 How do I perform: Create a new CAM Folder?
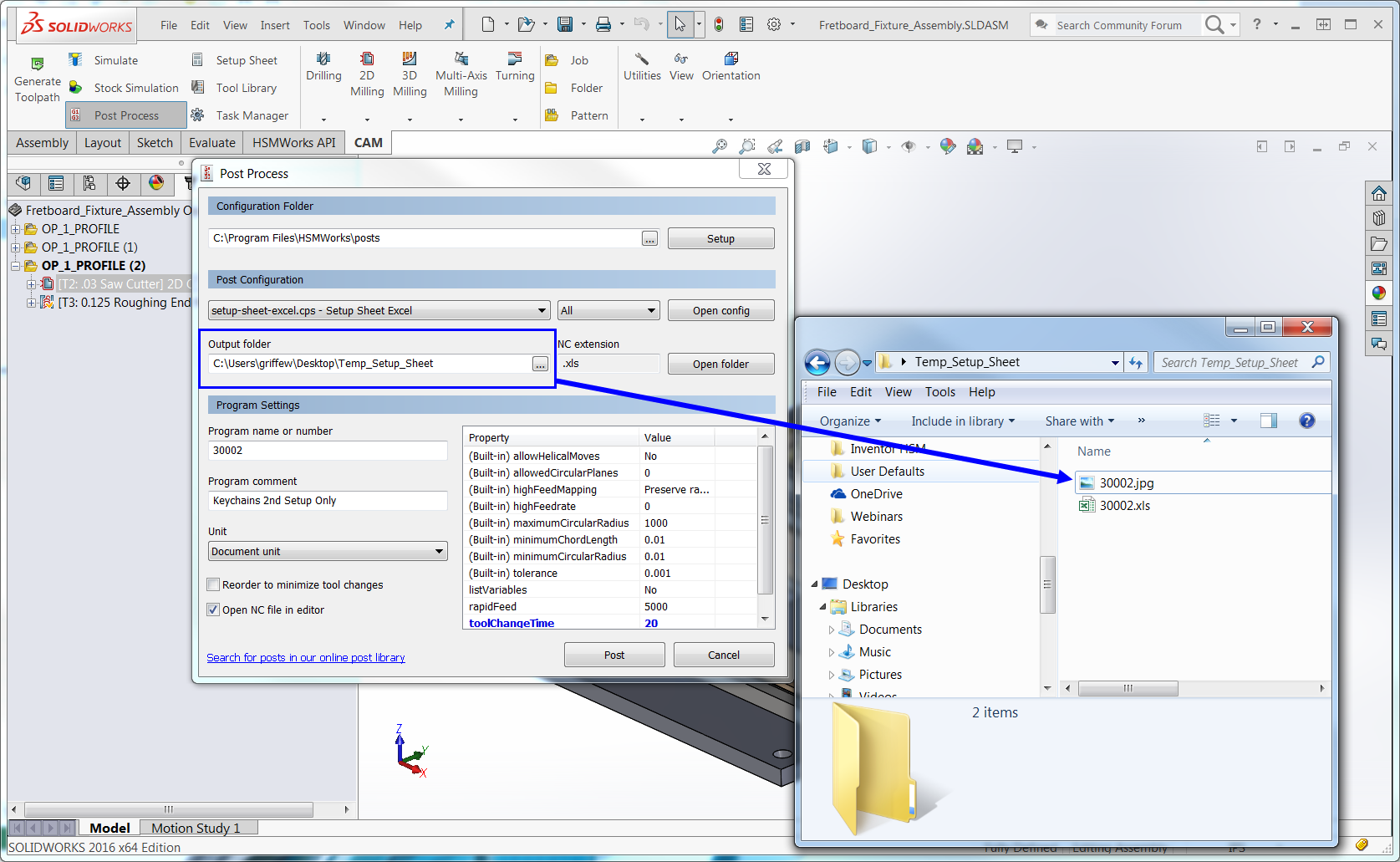pos(574,88)
